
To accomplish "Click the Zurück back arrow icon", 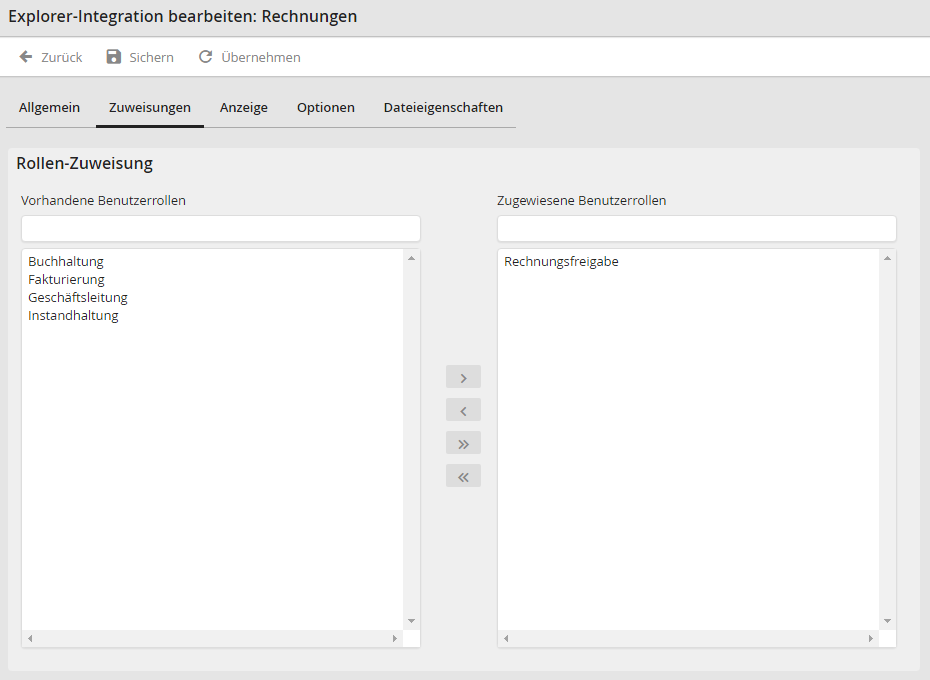I will click(26, 57).
